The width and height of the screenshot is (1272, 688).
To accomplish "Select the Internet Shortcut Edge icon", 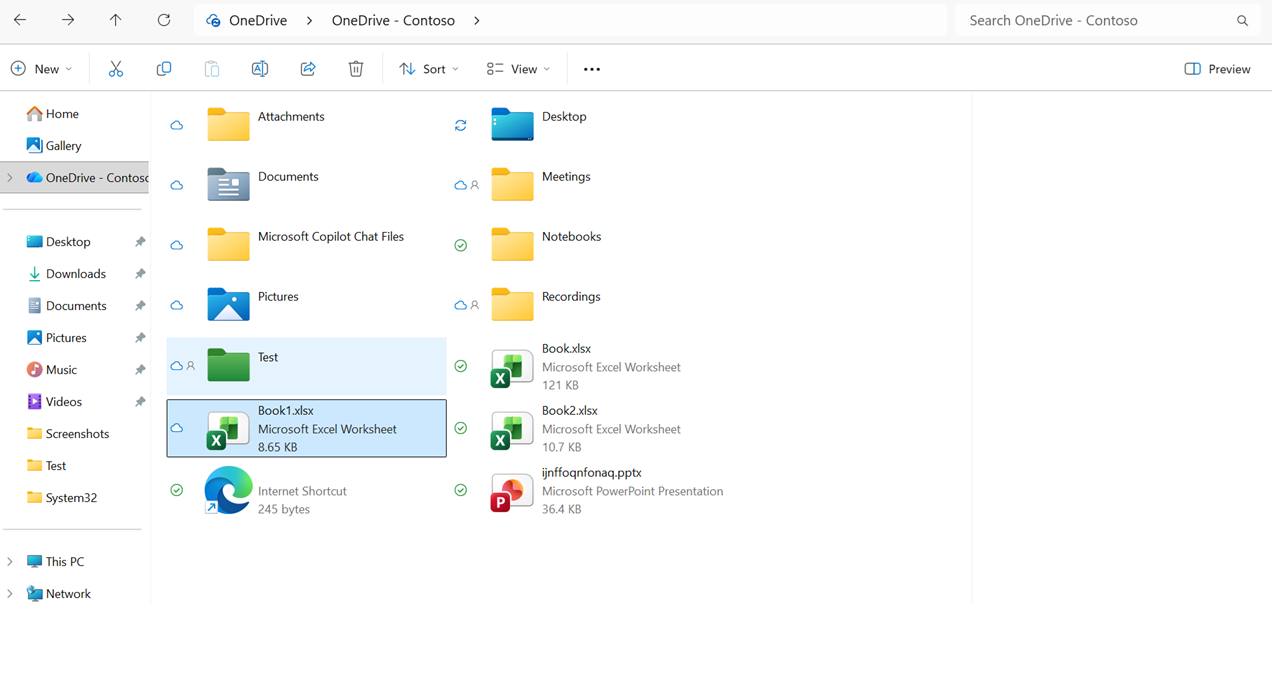I will 228,491.
